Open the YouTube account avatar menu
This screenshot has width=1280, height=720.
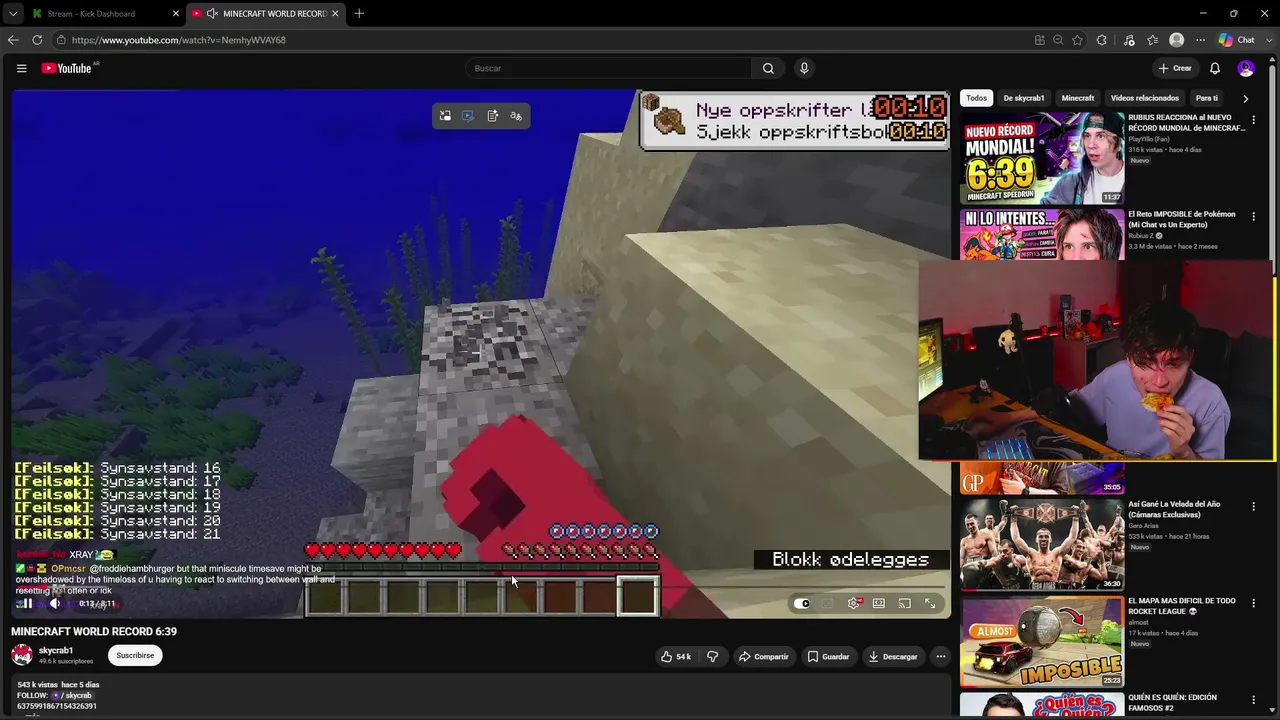(x=1246, y=68)
